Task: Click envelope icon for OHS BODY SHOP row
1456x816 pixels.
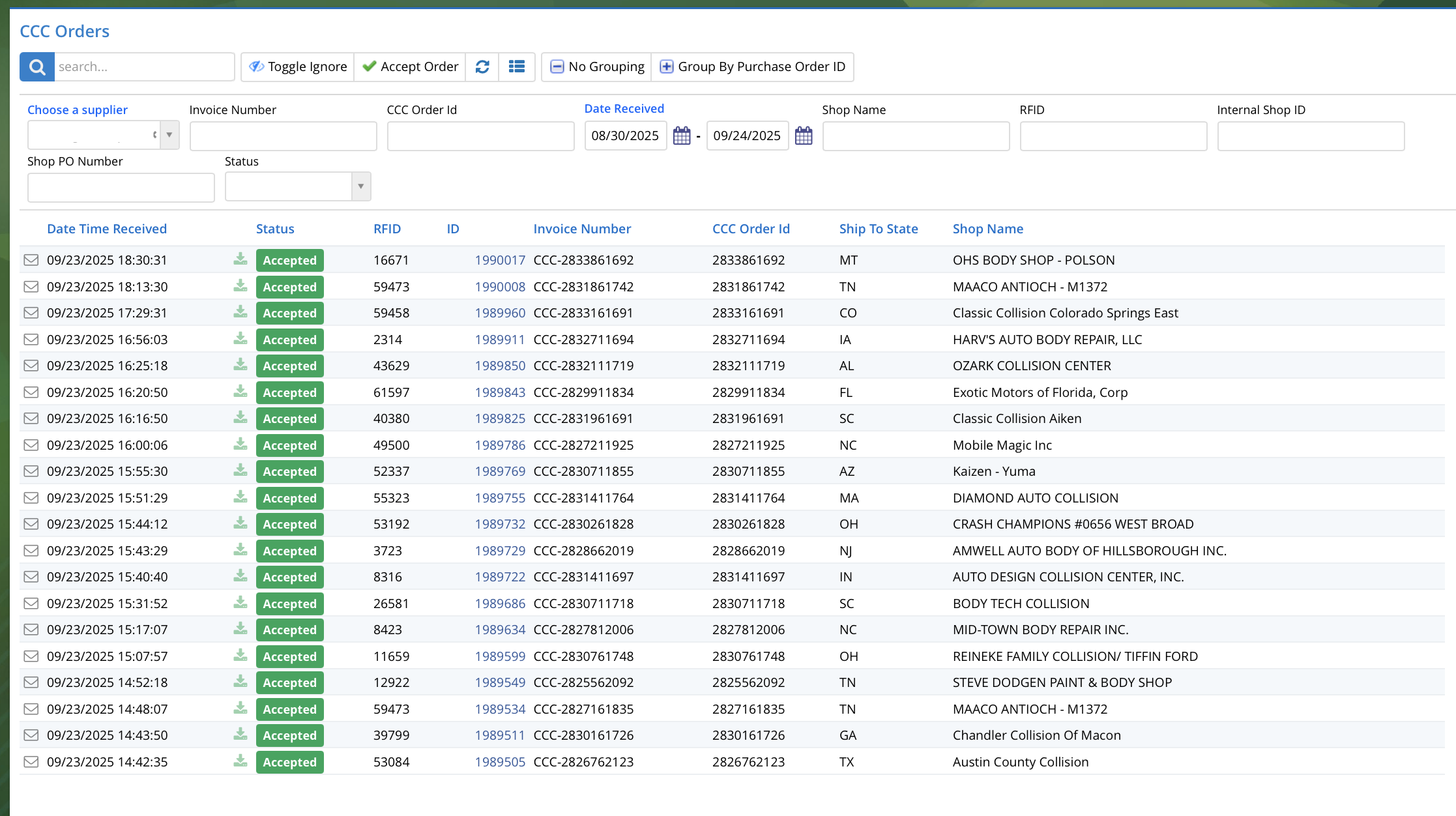Action: 31,260
